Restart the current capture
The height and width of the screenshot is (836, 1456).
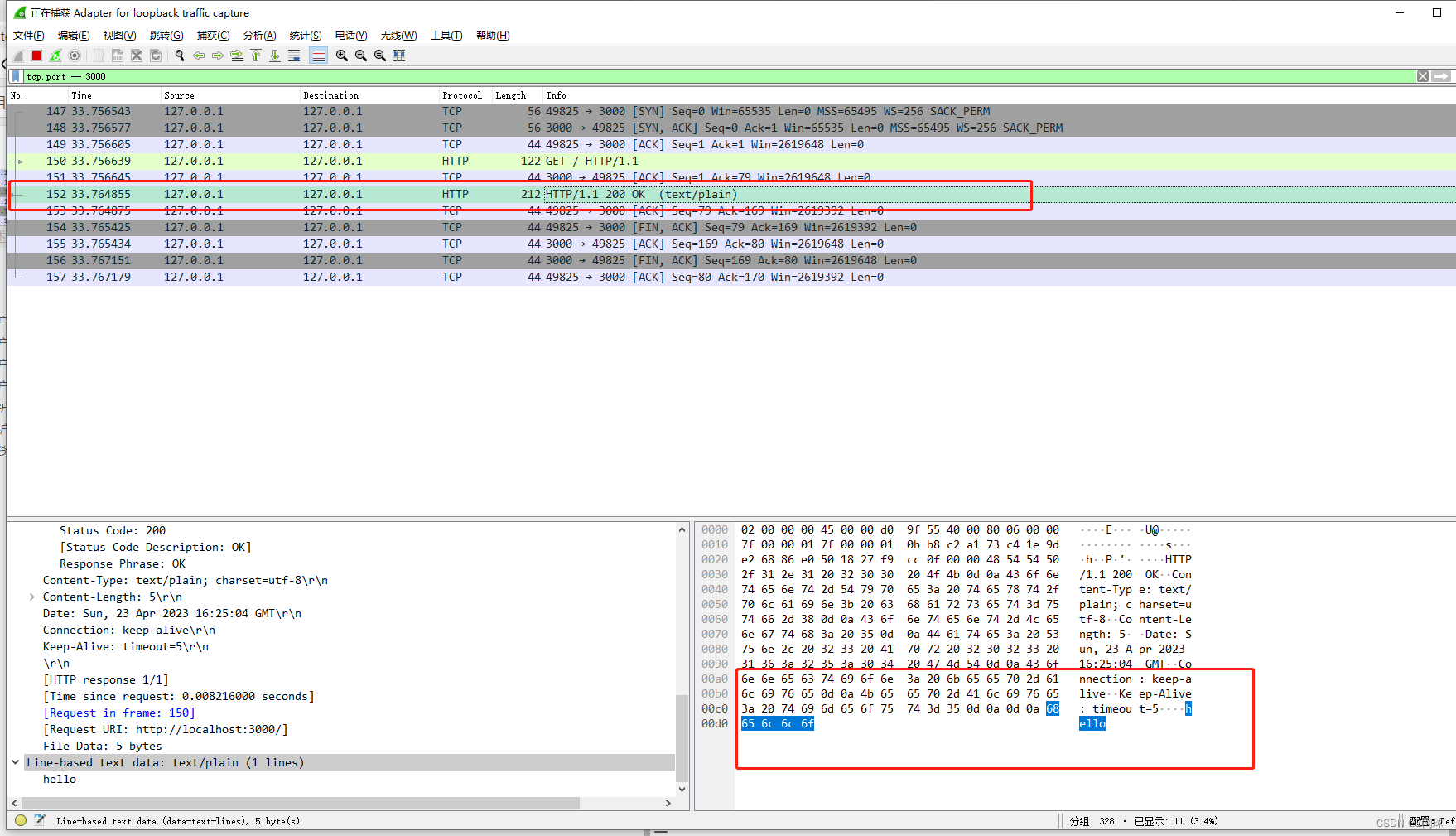55,56
